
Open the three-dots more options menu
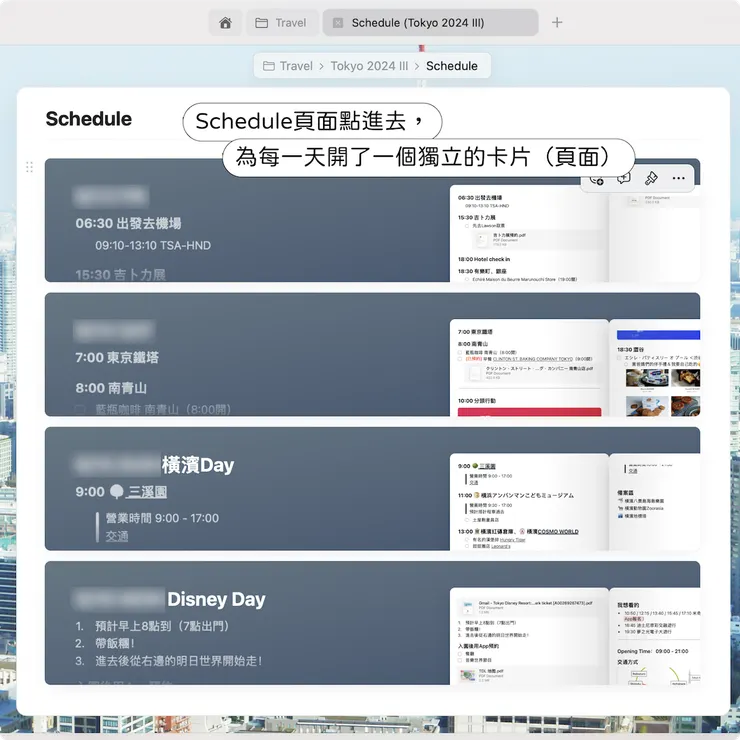[679, 178]
